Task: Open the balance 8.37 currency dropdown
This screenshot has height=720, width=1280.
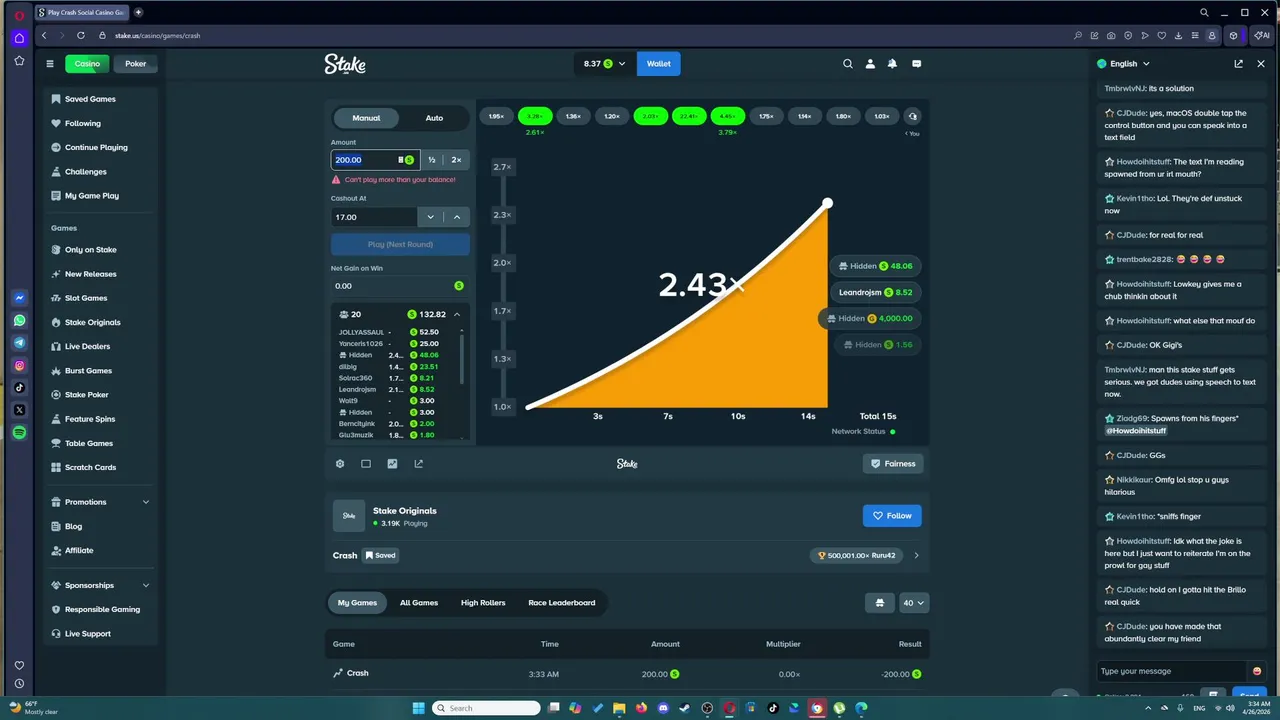Action: tap(604, 64)
